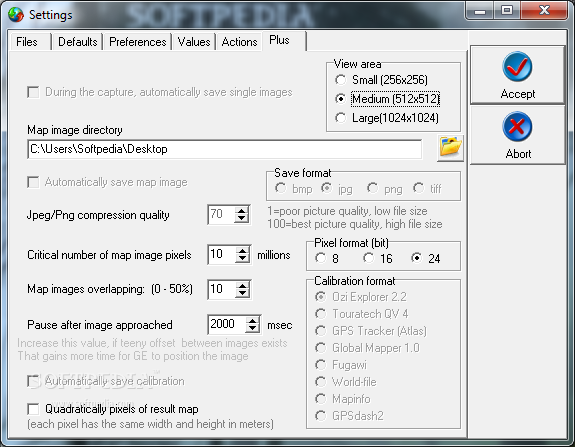Minimize the Settings window
575x447 pixels.
tap(479, 11)
